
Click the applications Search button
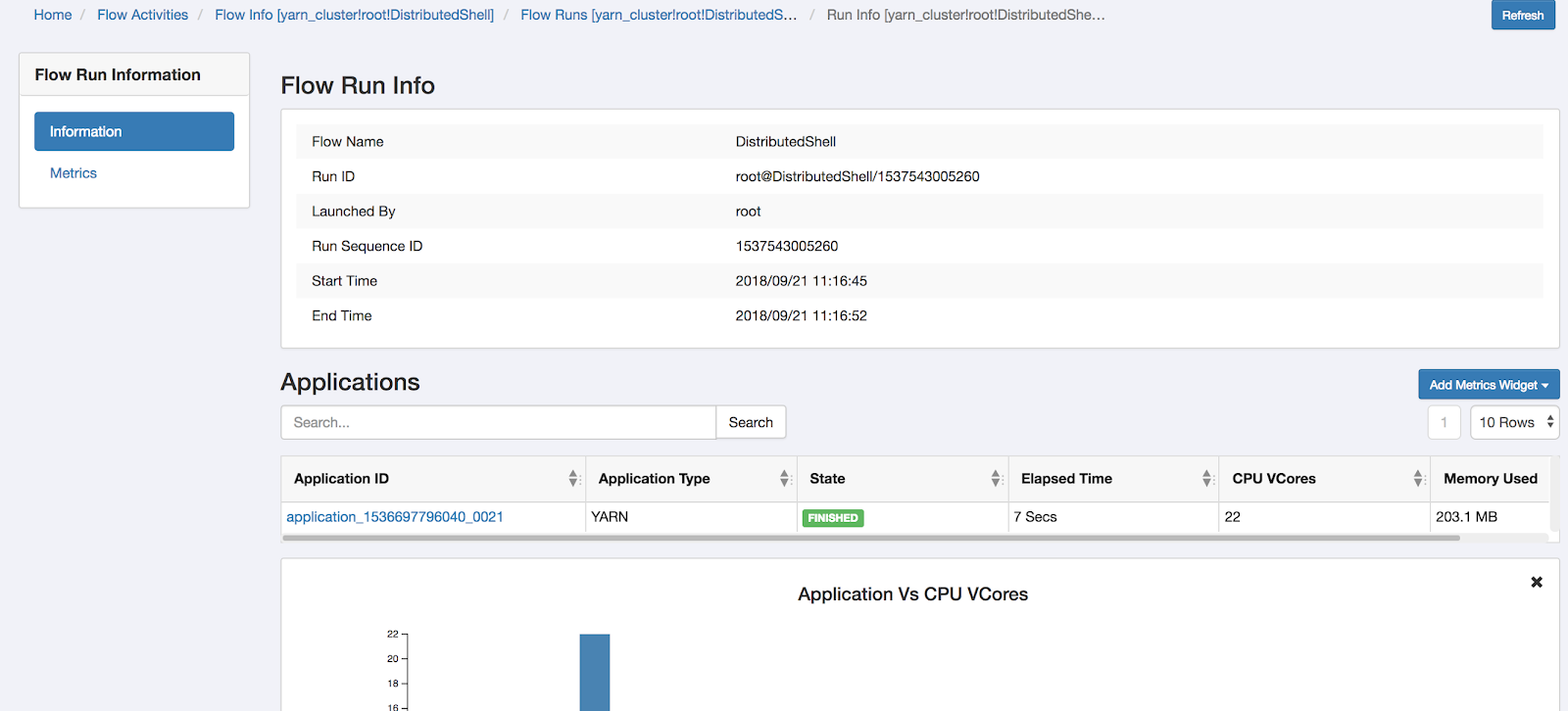click(x=751, y=422)
